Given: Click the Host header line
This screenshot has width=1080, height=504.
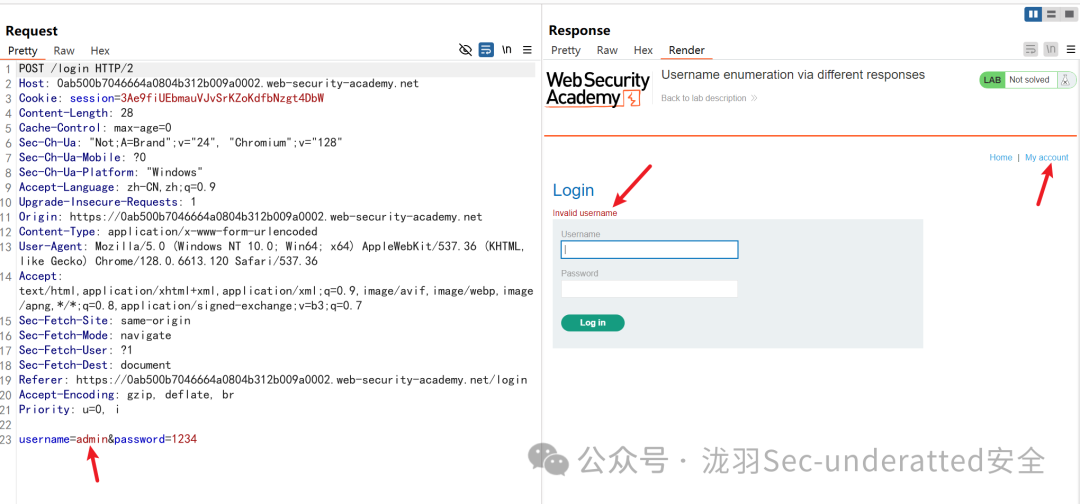Looking at the screenshot, I should click(x=218, y=83).
